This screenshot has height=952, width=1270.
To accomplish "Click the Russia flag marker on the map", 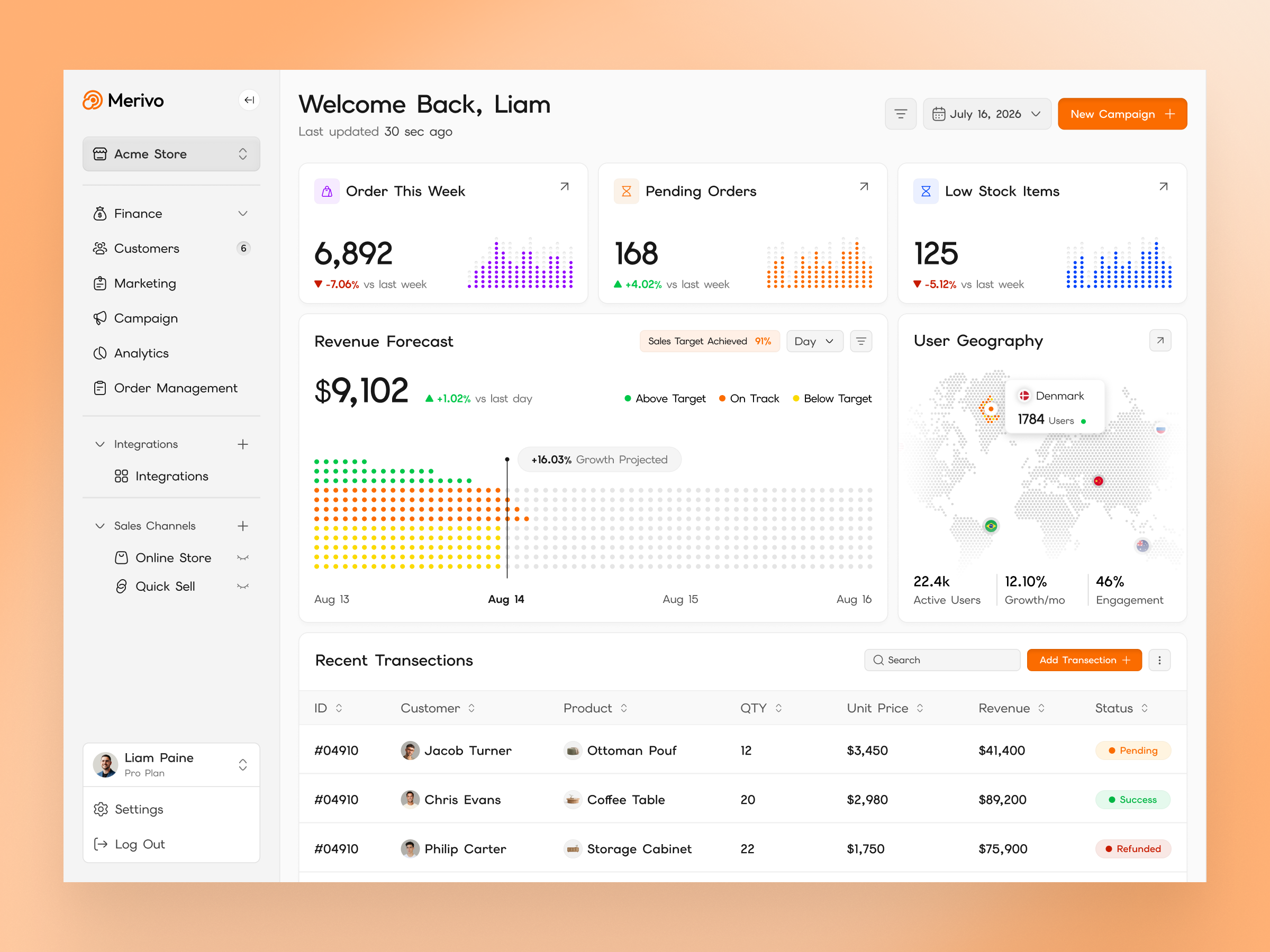I will click(1160, 428).
